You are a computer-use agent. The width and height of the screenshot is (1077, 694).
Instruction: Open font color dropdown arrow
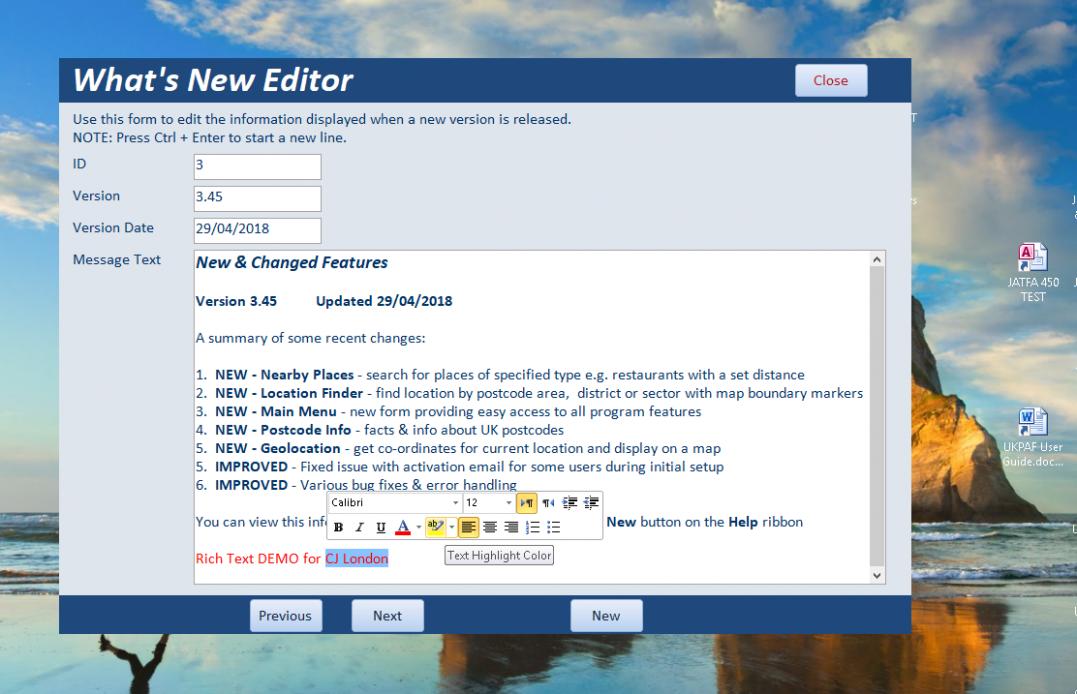[x=418, y=527]
